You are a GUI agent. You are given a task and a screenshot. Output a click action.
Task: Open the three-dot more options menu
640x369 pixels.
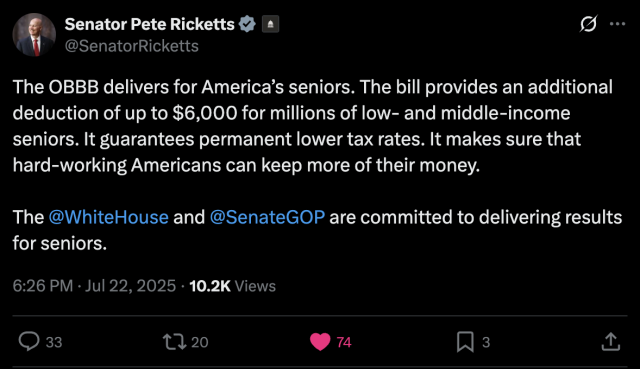(618, 24)
